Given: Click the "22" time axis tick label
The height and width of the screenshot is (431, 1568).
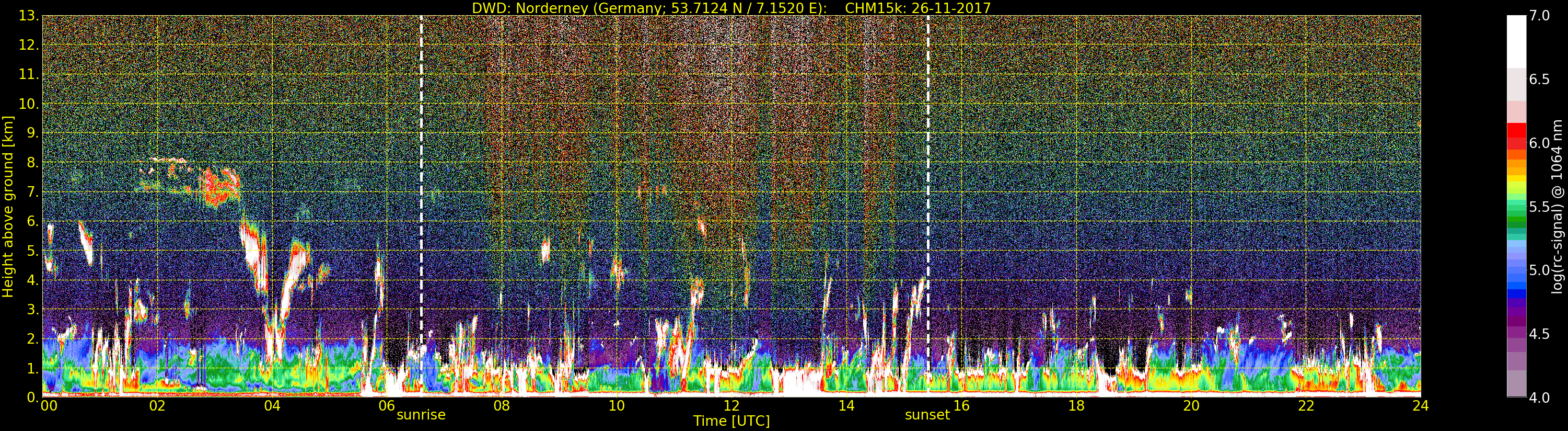Looking at the screenshot, I should (1306, 405).
